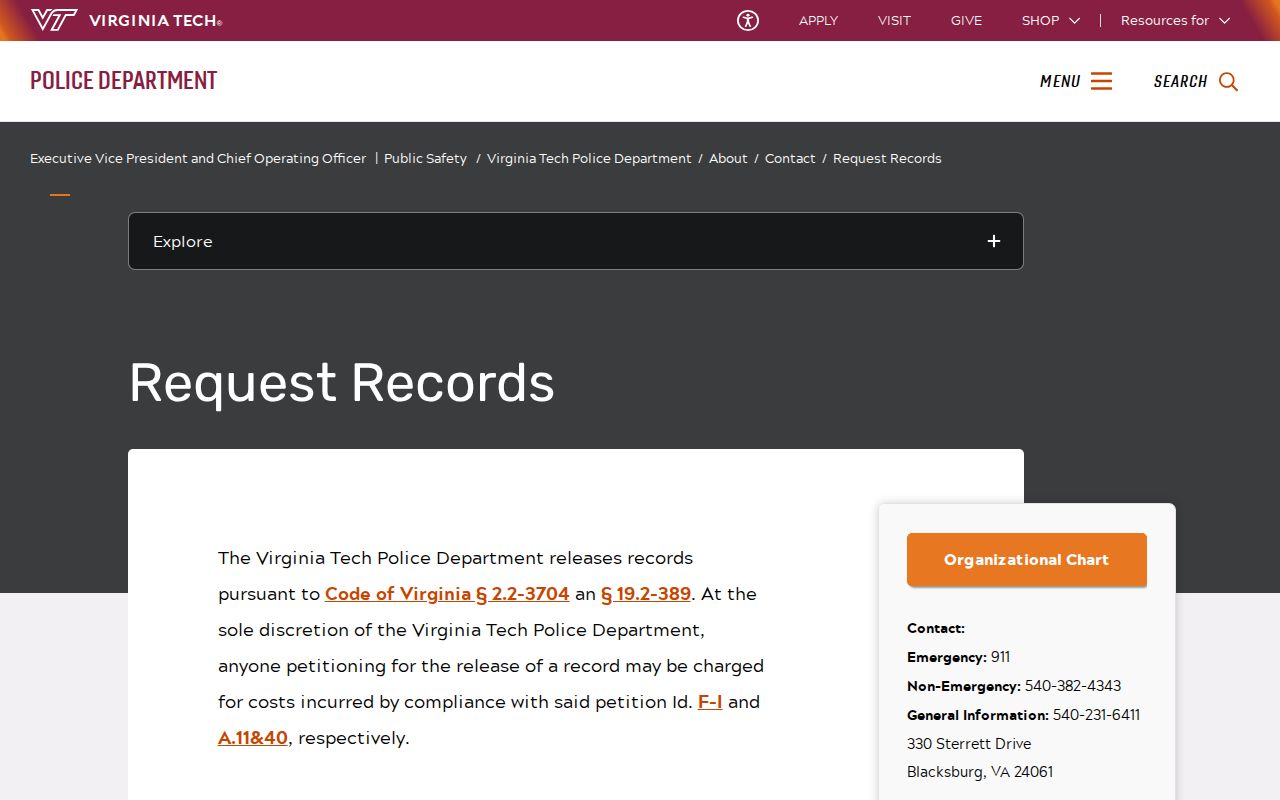This screenshot has height=800, width=1280.
Task: Click the Non-Emergency number 540-382-4343
Action: click(1073, 686)
